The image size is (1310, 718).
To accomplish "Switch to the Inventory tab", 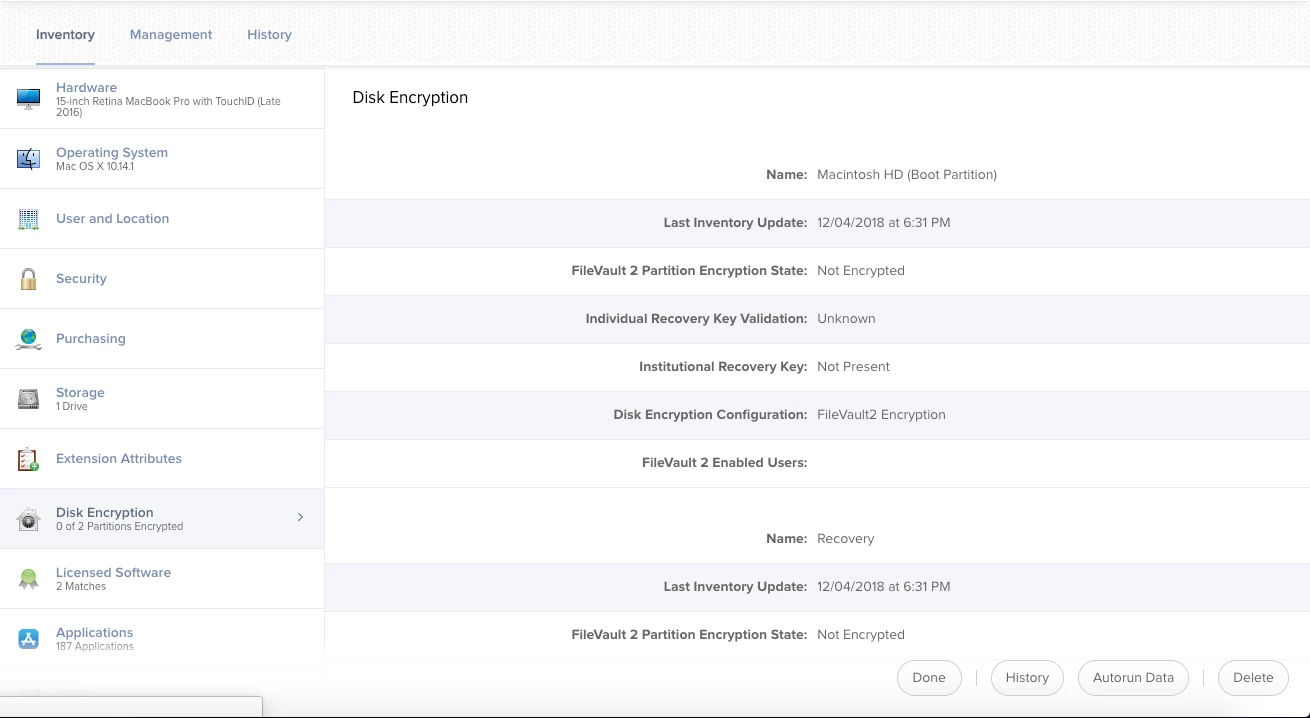I will (65, 34).
